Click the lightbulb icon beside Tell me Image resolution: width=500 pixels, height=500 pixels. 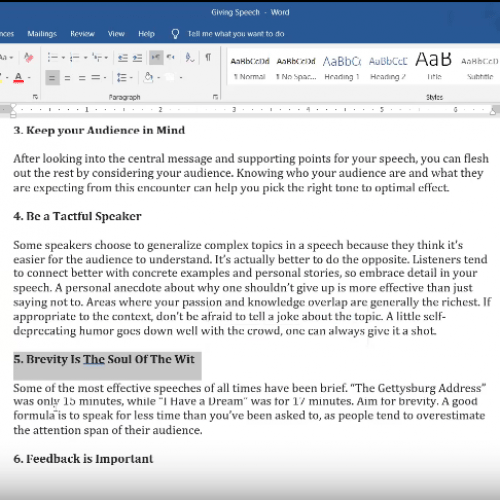(x=175, y=34)
